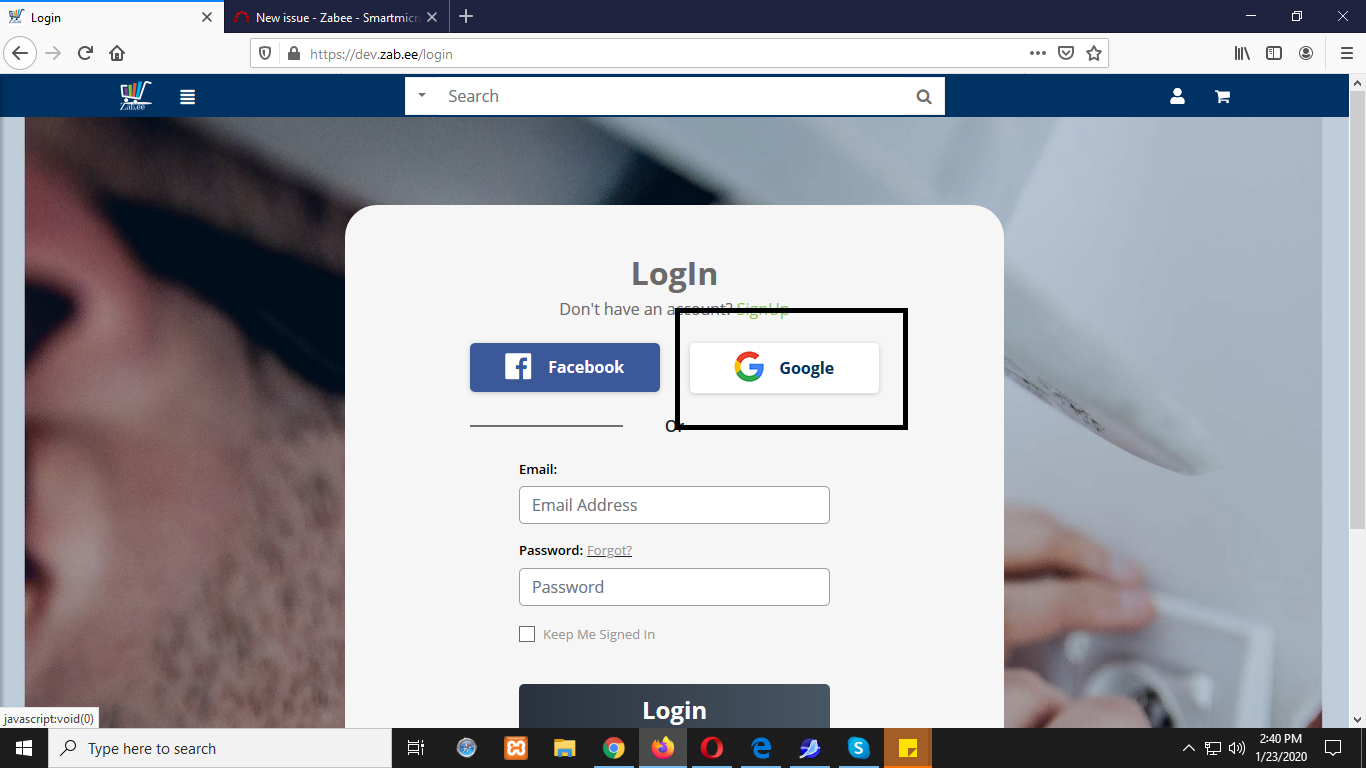Open the Windows Start menu
This screenshot has width=1366, height=768.
23,748
